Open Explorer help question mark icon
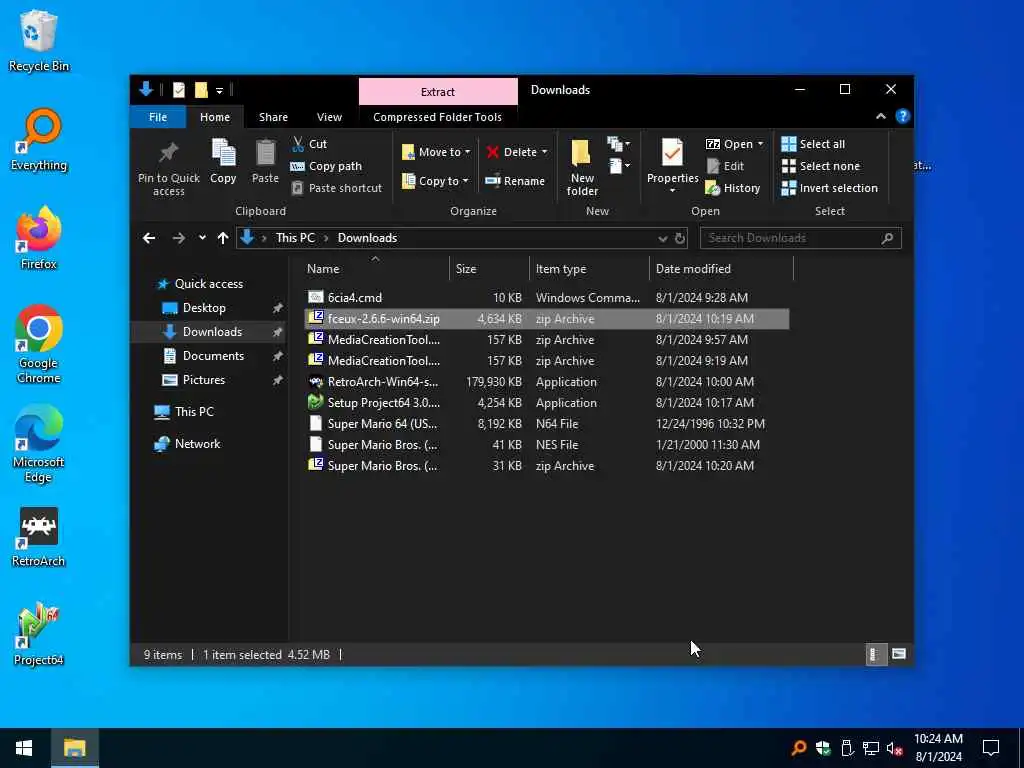The height and width of the screenshot is (768, 1024). (x=903, y=116)
